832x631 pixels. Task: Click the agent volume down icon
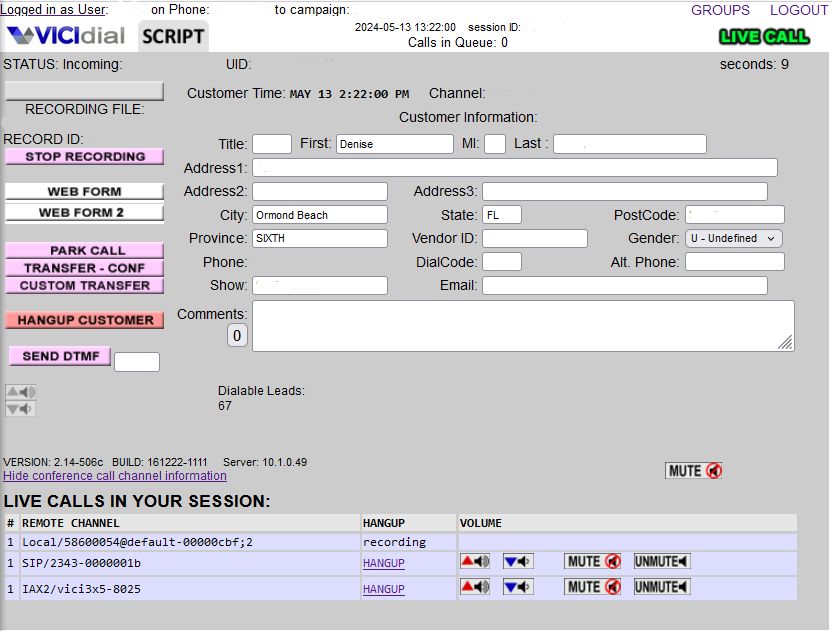[21, 408]
